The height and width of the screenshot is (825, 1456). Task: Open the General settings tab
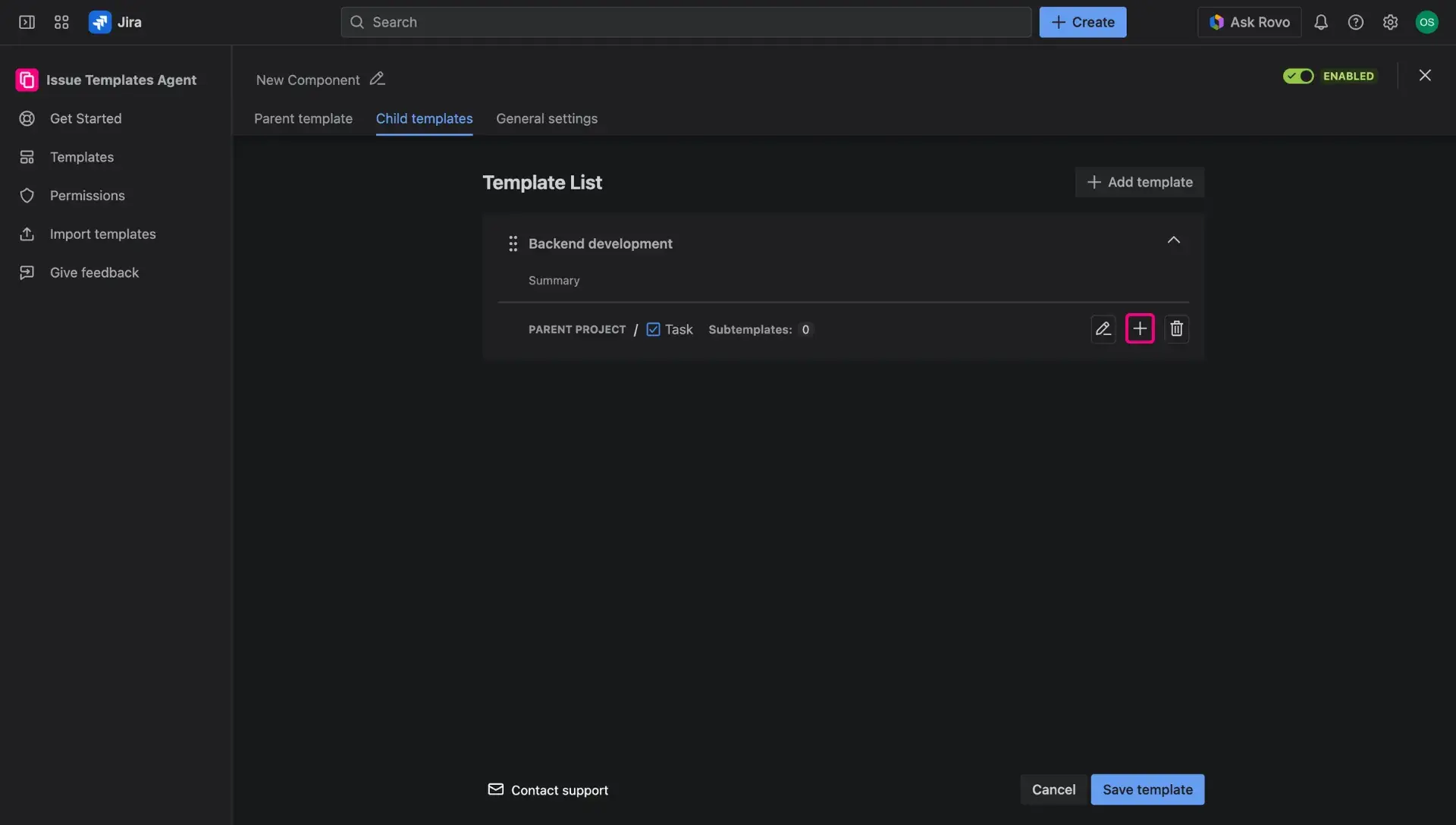(x=547, y=118)
